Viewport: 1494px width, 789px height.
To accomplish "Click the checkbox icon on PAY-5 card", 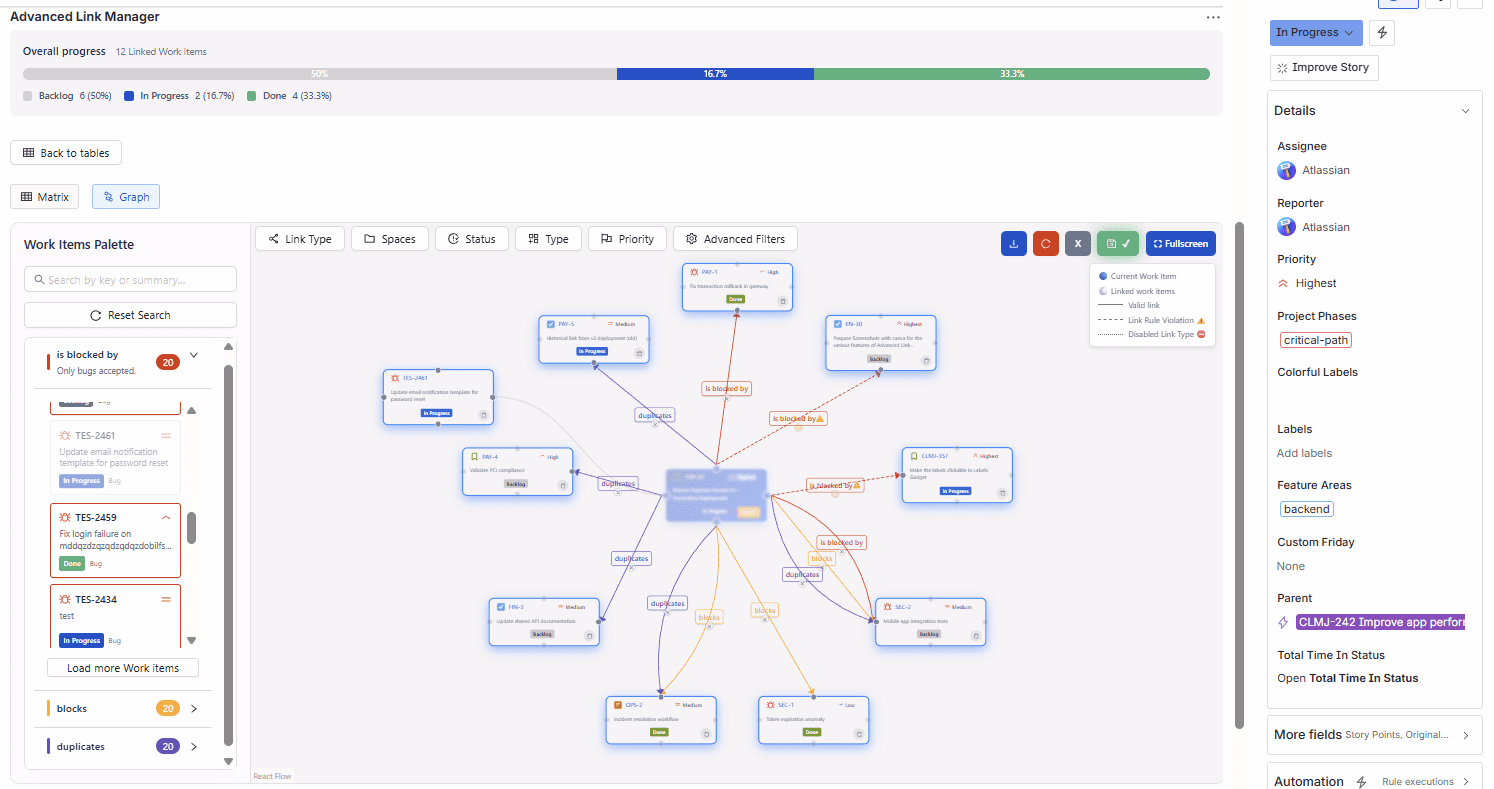I will click(x=548, y=323).
